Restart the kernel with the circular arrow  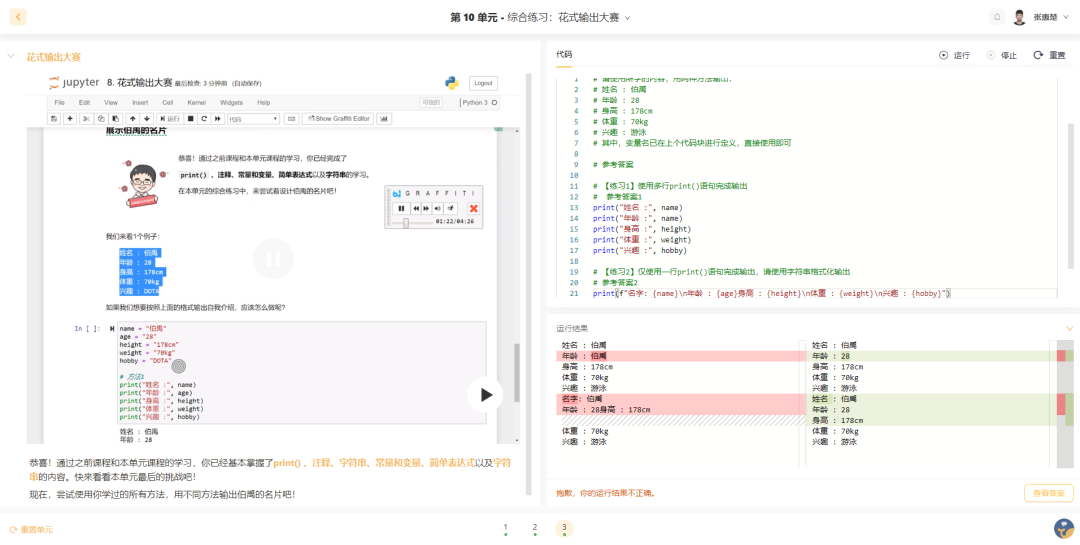(204, 119)
